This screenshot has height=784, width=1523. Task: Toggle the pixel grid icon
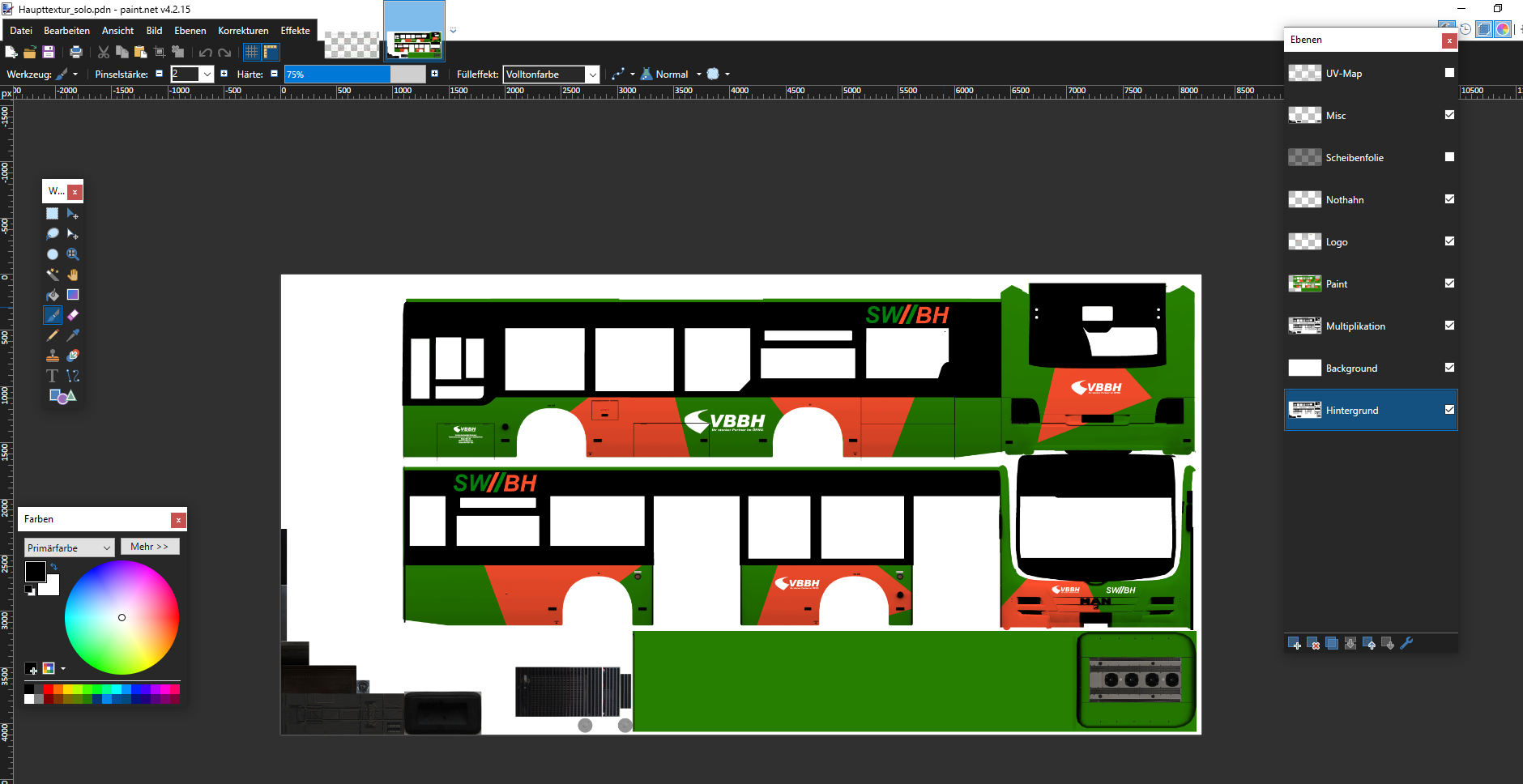pyautogui.click(x=252, y=52)
